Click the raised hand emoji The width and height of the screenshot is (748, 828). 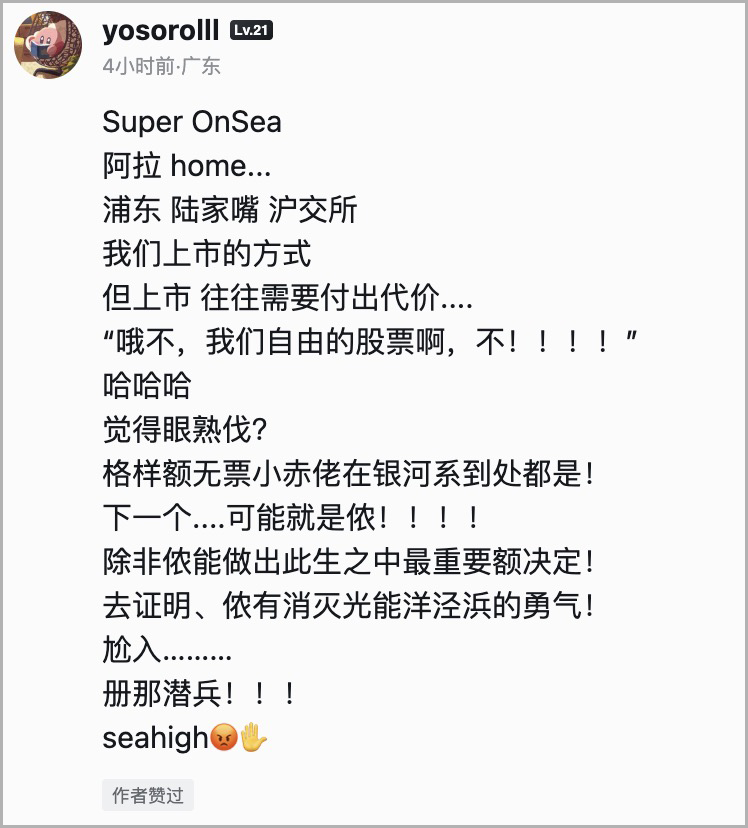click(254, 740)
